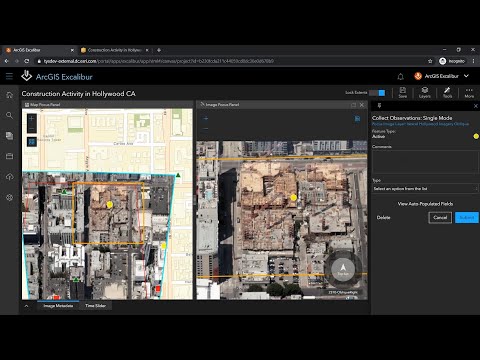Select the Construction Activity browser tab

coord(114,50)
